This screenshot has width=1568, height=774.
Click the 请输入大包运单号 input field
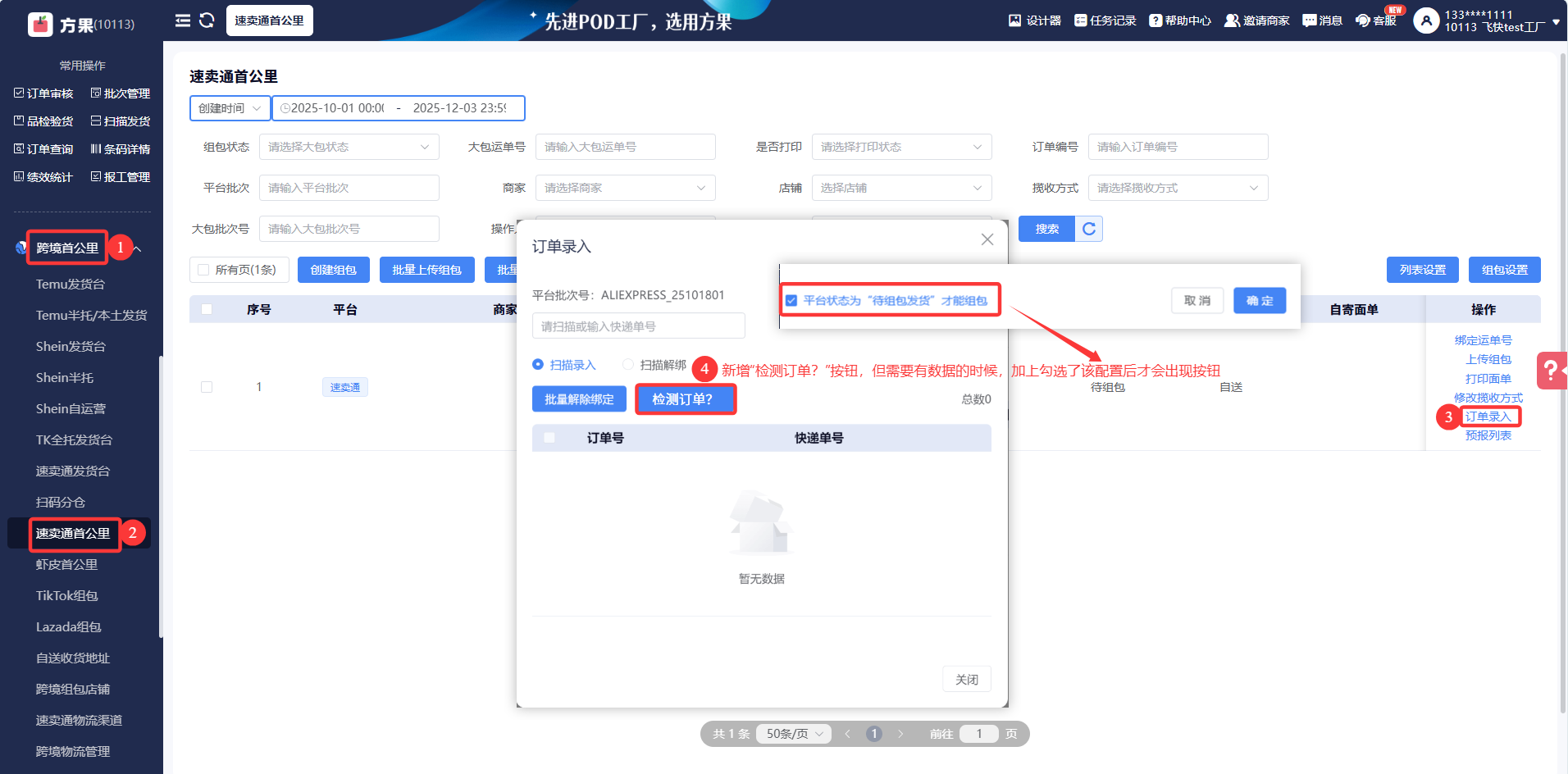click(x=626, y=147)
